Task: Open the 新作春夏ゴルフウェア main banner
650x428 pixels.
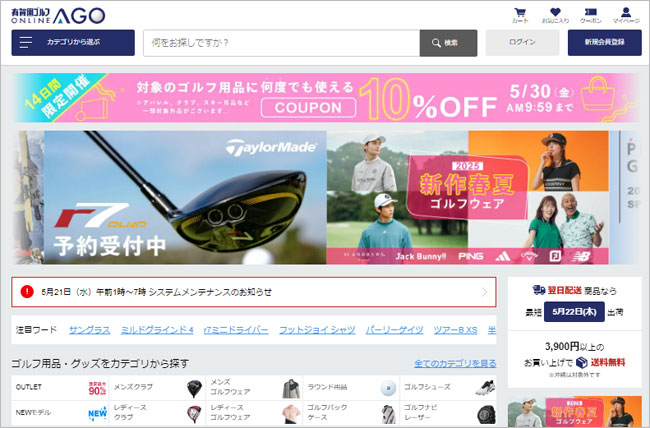Action: (x=468, y=197)
